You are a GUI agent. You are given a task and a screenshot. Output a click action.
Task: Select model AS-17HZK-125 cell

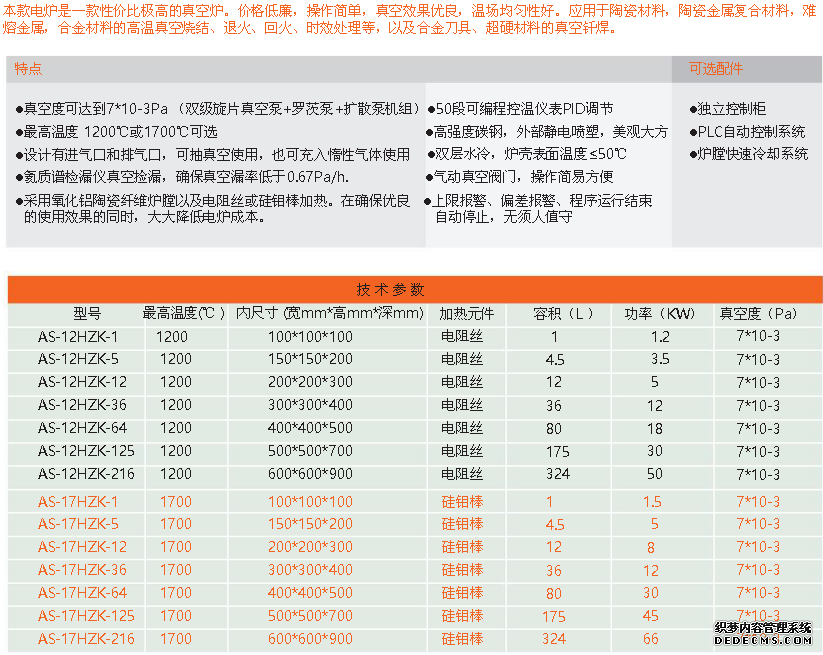(86, 616)
